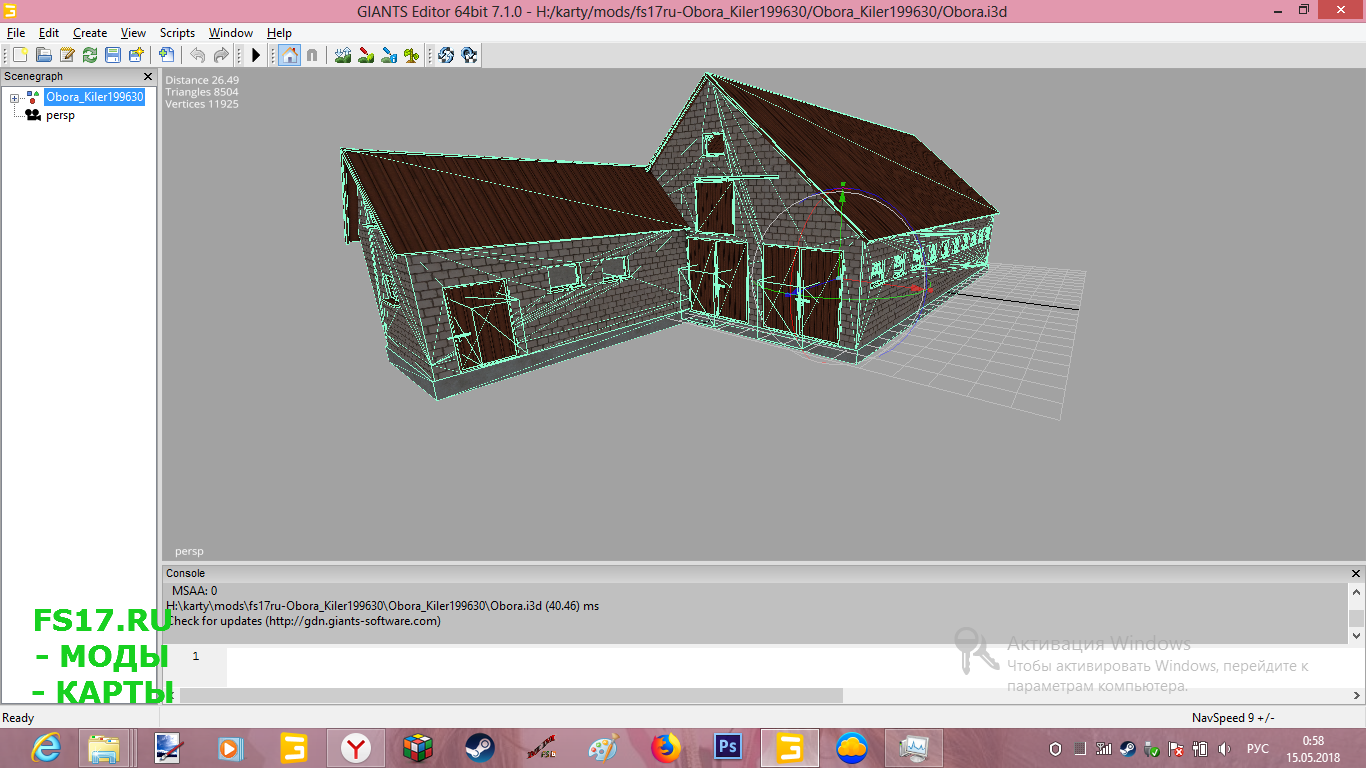This screenshot has height=768, width=1366.
Task: Close the Console panel
Action: pyautogui.click(x=1356, y=573)
